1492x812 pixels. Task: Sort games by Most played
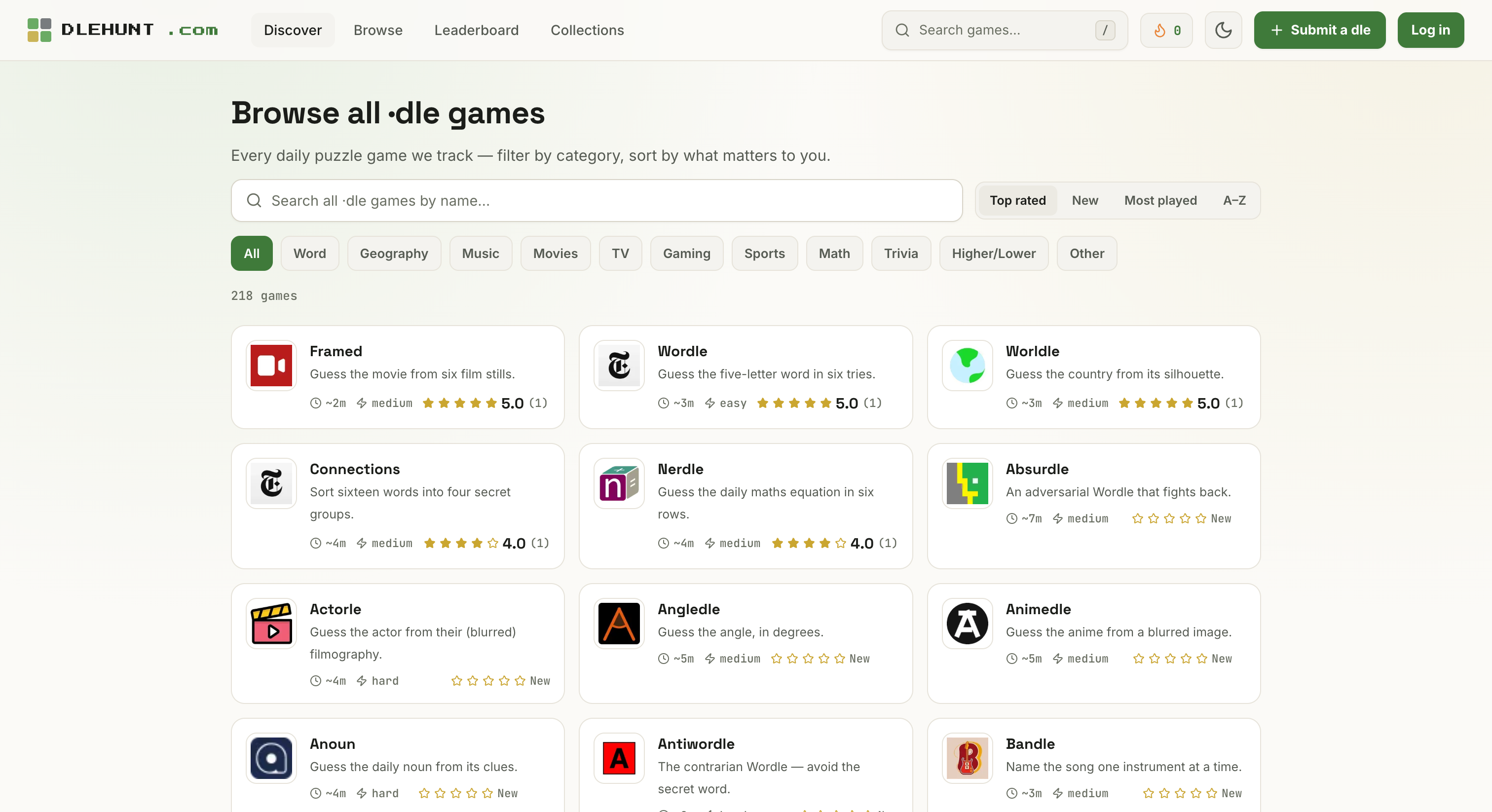pos(1160,200)
